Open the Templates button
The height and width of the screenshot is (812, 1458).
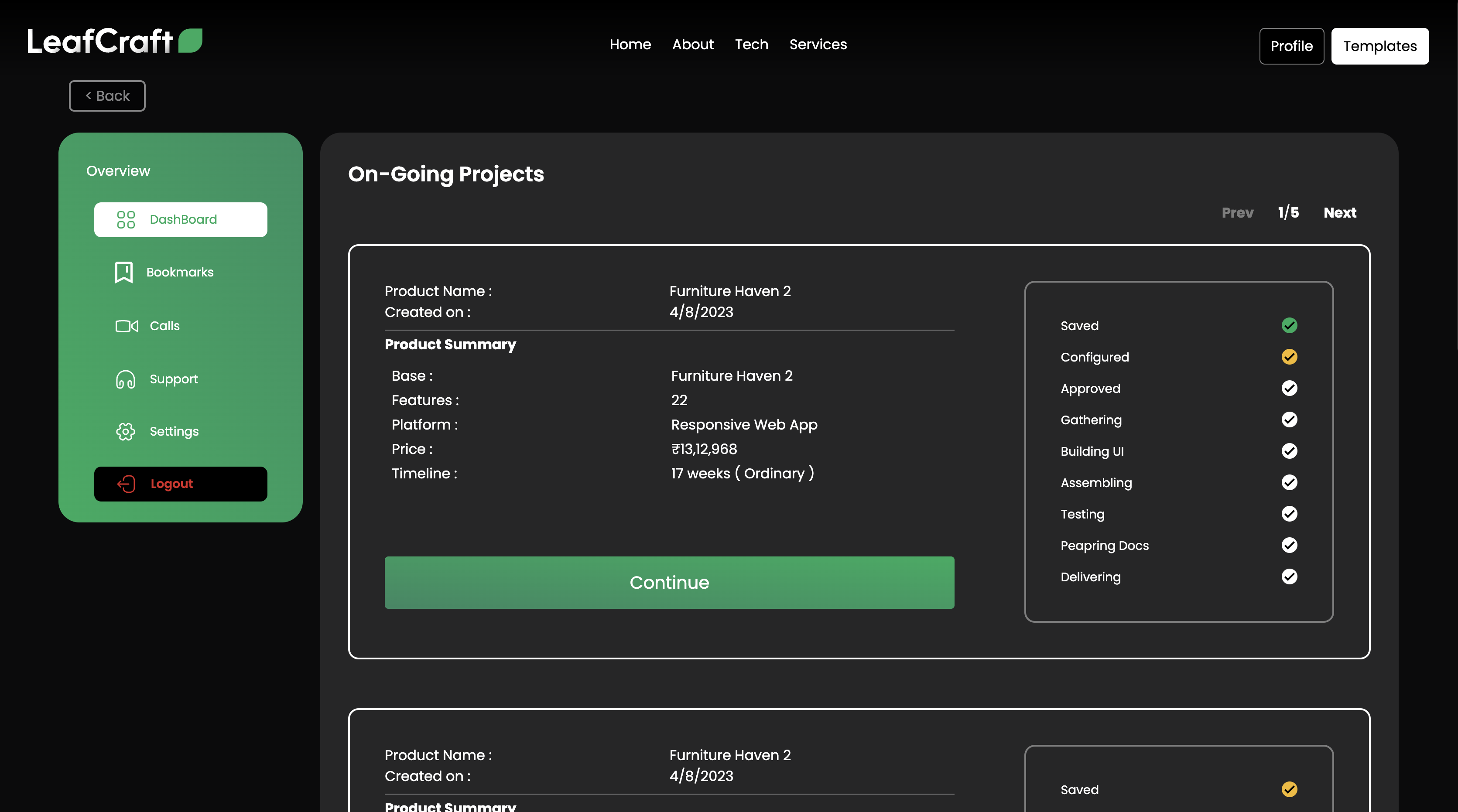(1379, 46)
